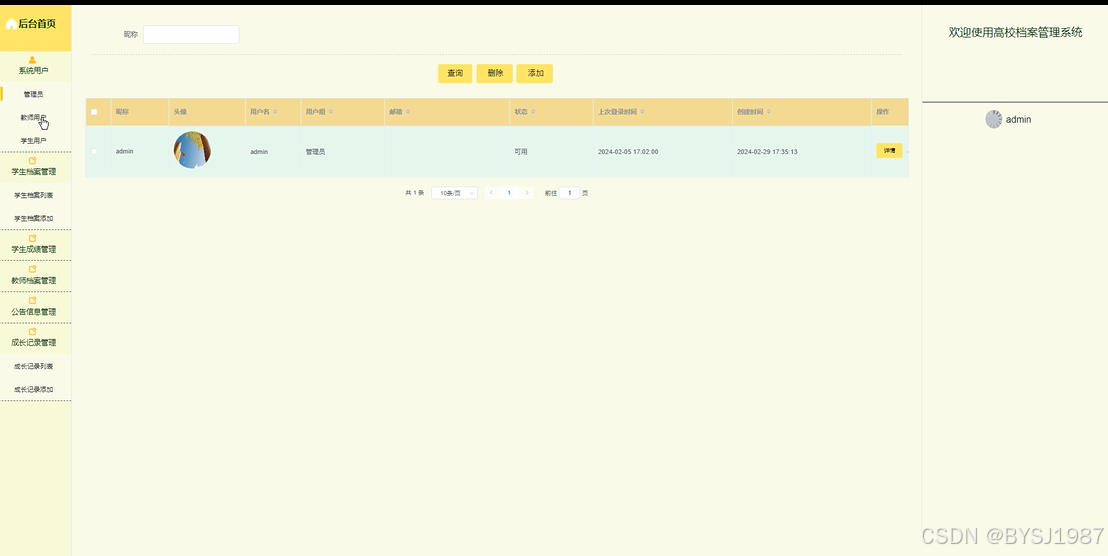
Task: Select 学生用户 in the sidebar
Action: point(33,141)
